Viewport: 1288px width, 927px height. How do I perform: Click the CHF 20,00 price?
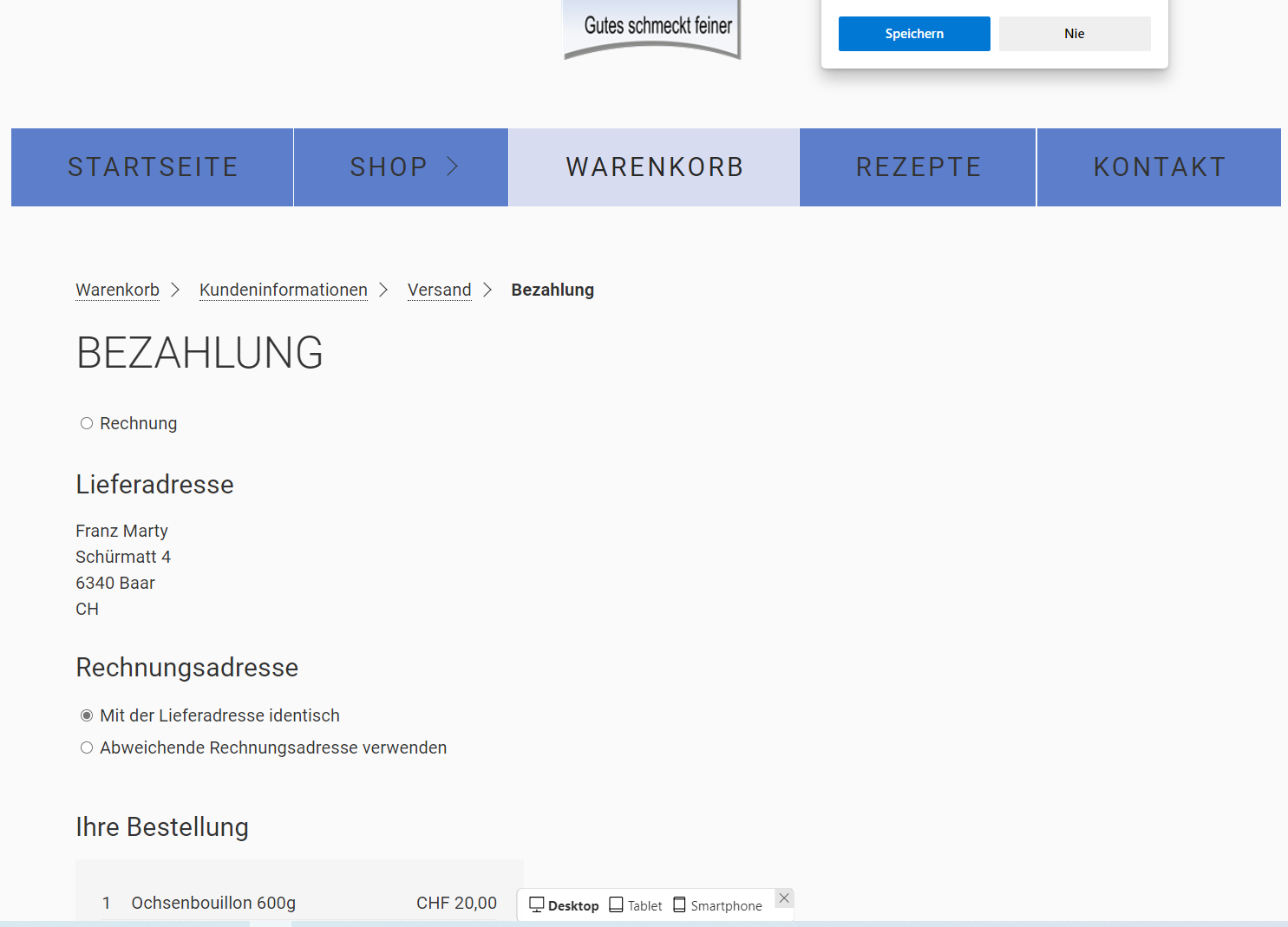tap(457, 903)
